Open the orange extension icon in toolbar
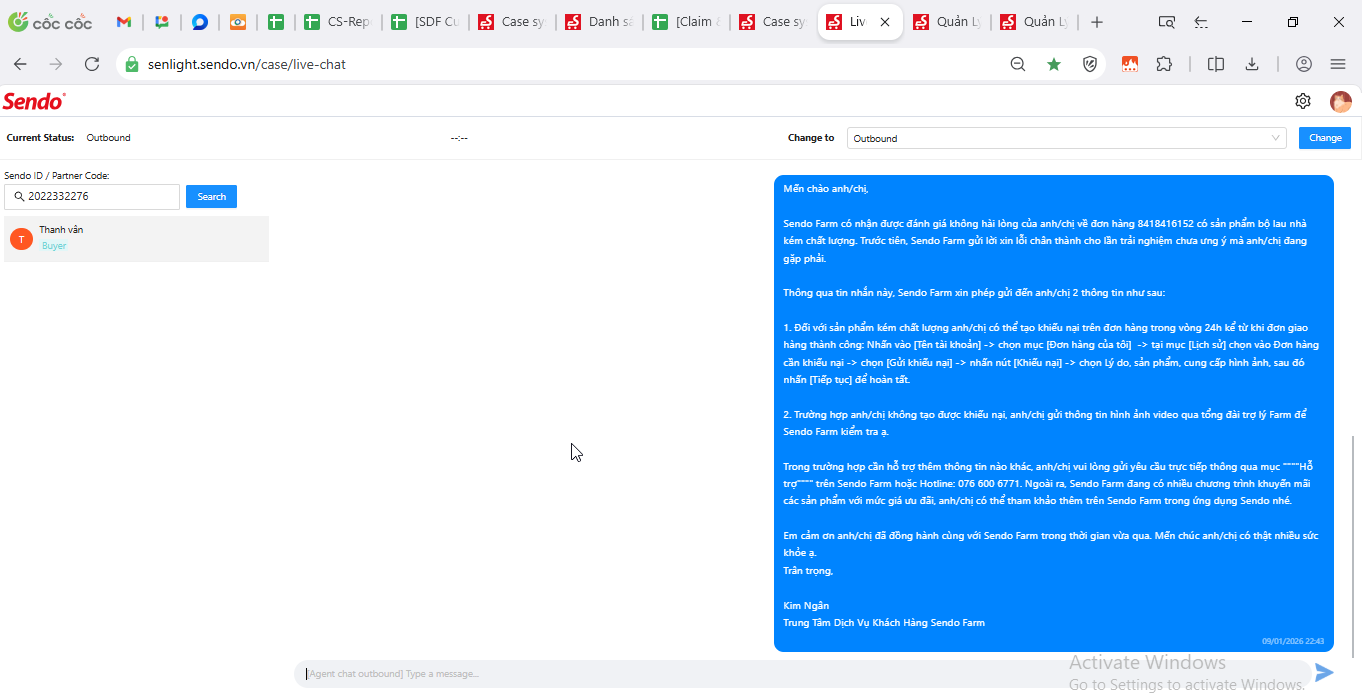 point(1130,64)
